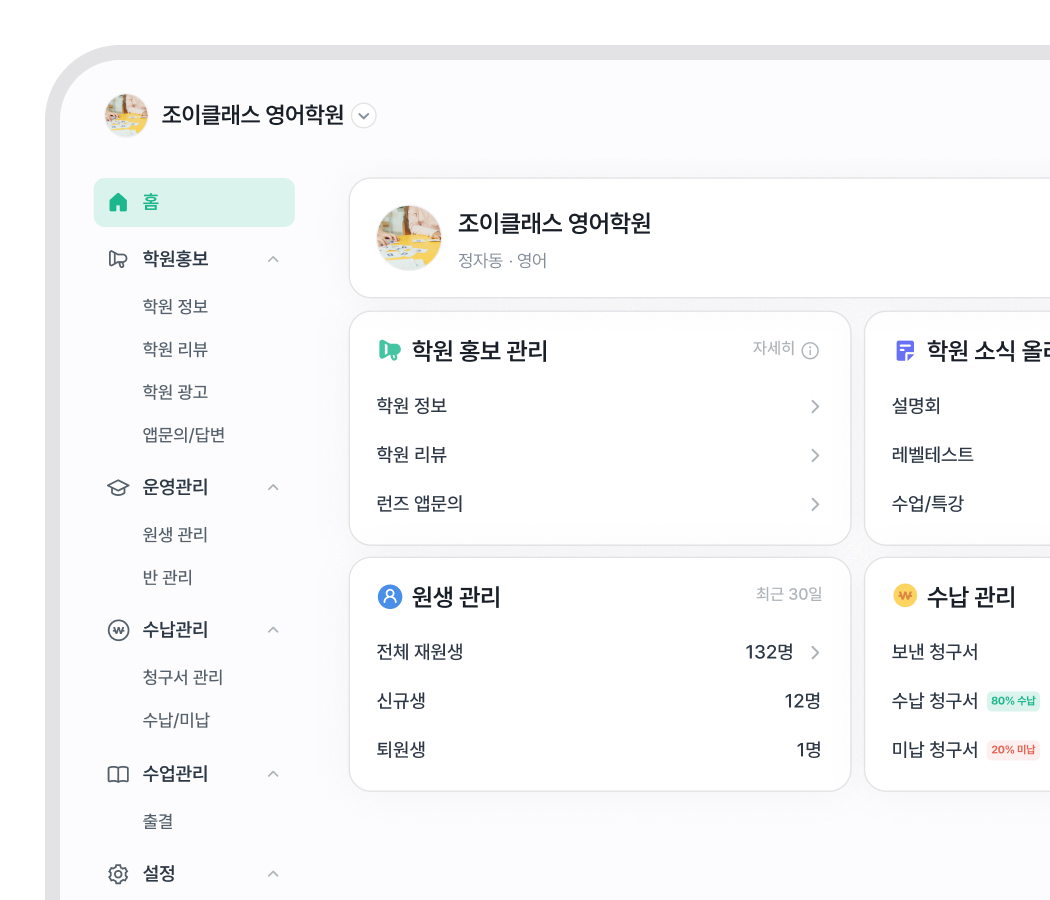
Task: Click the megaphone icon beside 학원홍보
Action: click(118, 259)
